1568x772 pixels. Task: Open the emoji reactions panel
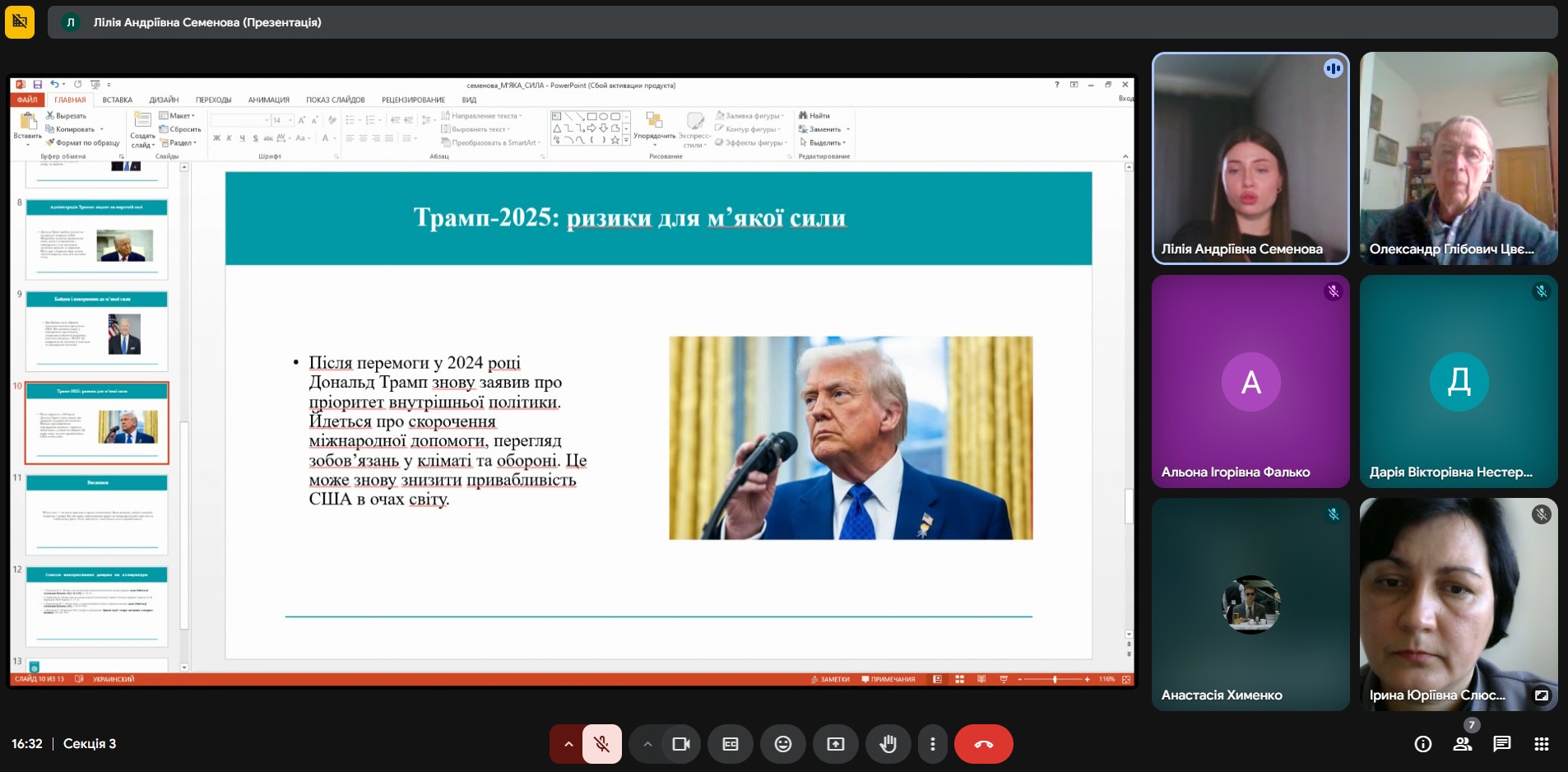pyautogui.click(x=782, y=744)
